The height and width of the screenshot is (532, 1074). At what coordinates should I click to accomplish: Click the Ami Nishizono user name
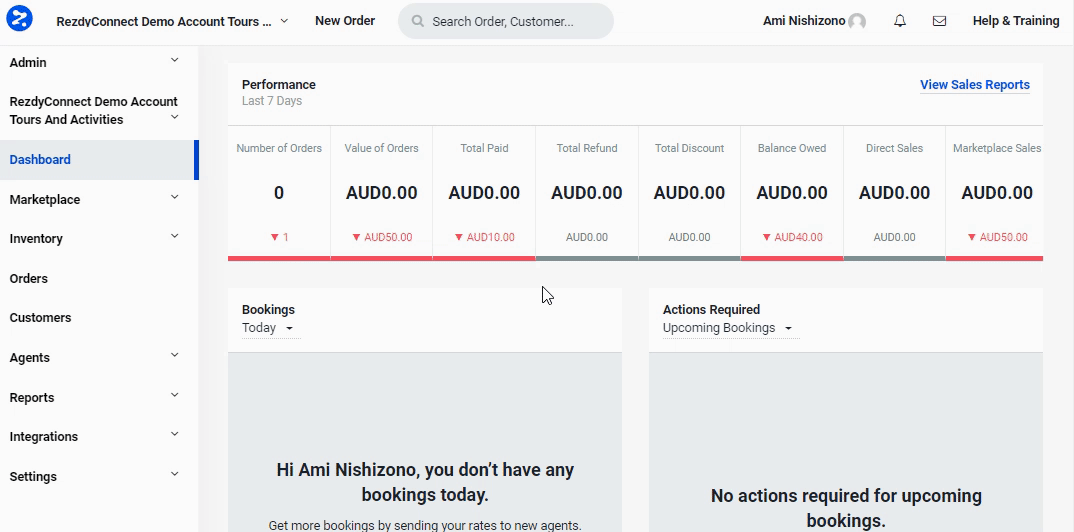tap(804, 21)
